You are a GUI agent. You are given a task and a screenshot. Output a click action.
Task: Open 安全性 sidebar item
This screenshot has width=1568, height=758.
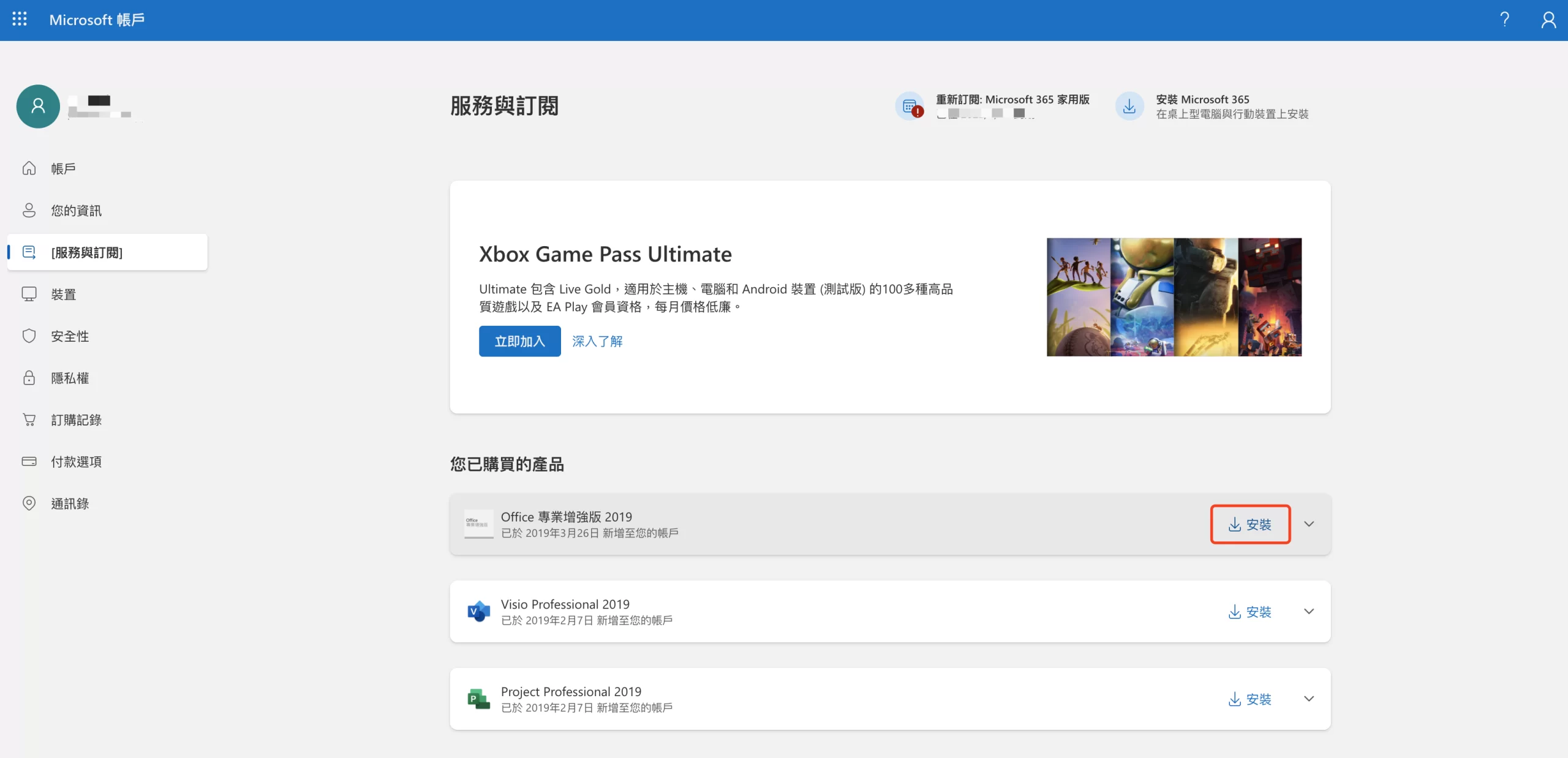pyautogui.click(x=70, y=336)
